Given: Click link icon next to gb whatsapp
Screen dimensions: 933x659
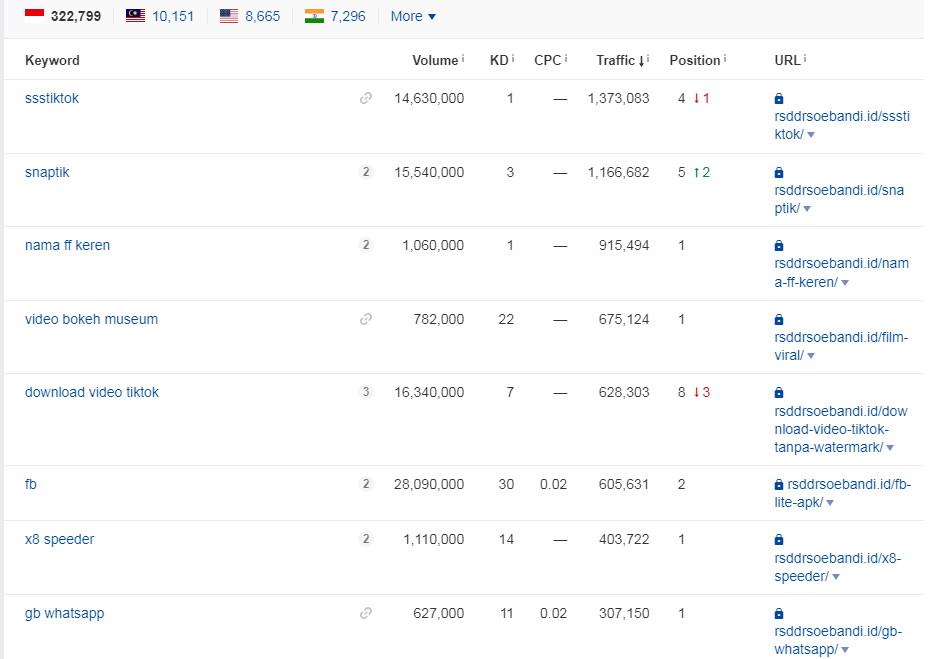Looking at the screenshot, I should click(x=366, y=613).
